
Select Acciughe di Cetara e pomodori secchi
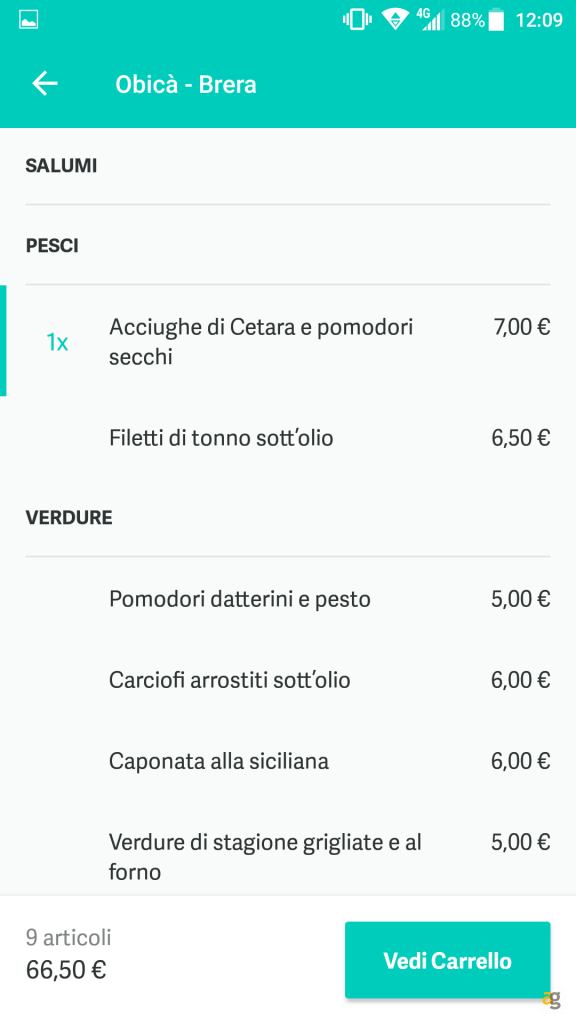pyautogui.click(x=262, y=341)
